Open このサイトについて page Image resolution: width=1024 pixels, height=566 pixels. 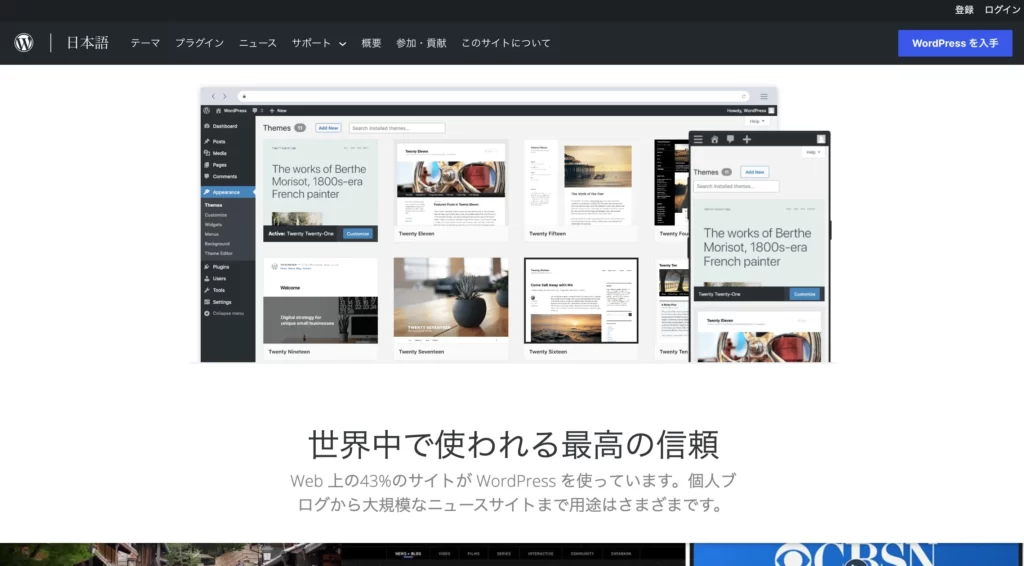click(x=505, y=43)
